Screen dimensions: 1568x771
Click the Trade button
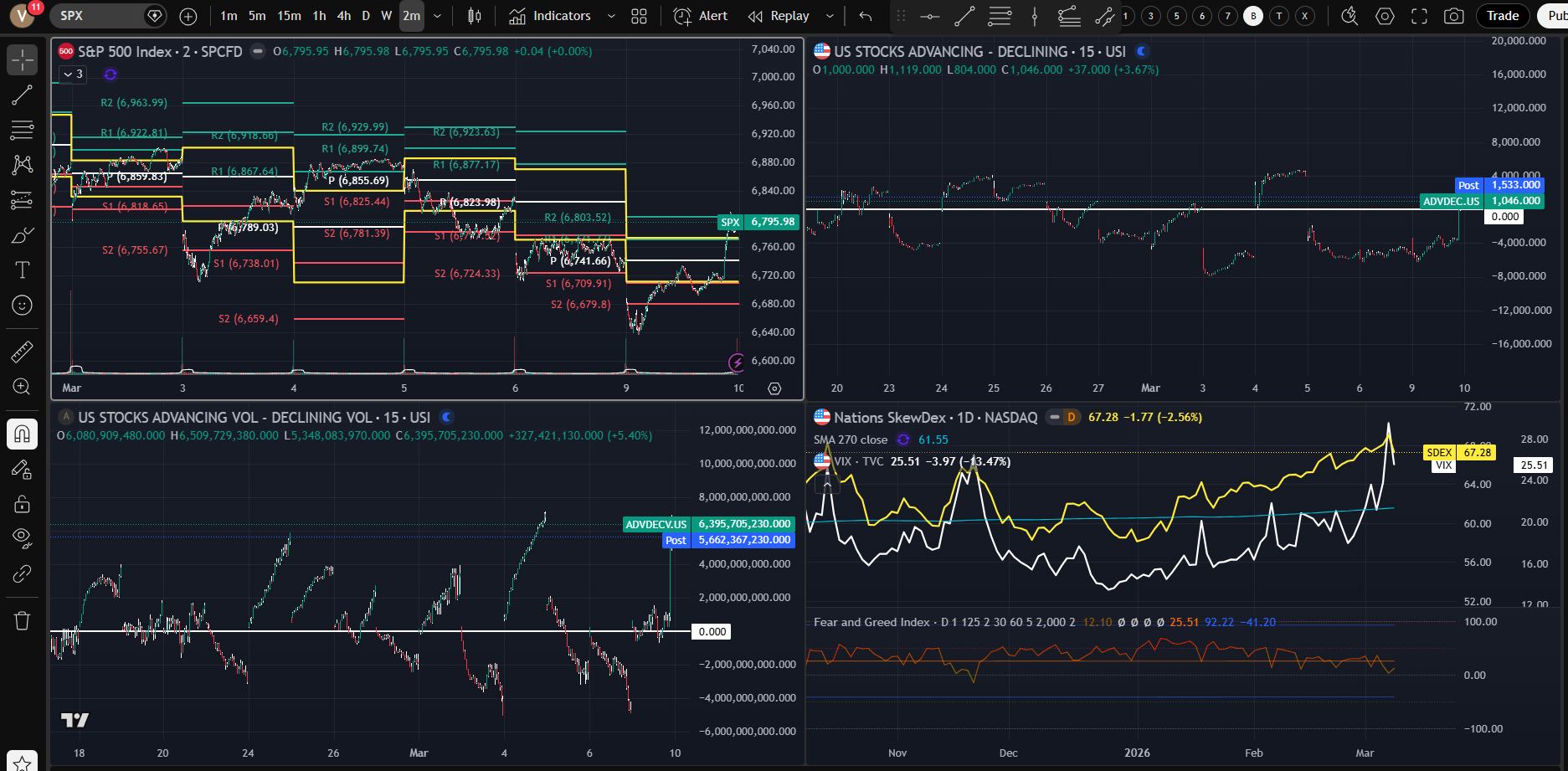(1503, 16)
